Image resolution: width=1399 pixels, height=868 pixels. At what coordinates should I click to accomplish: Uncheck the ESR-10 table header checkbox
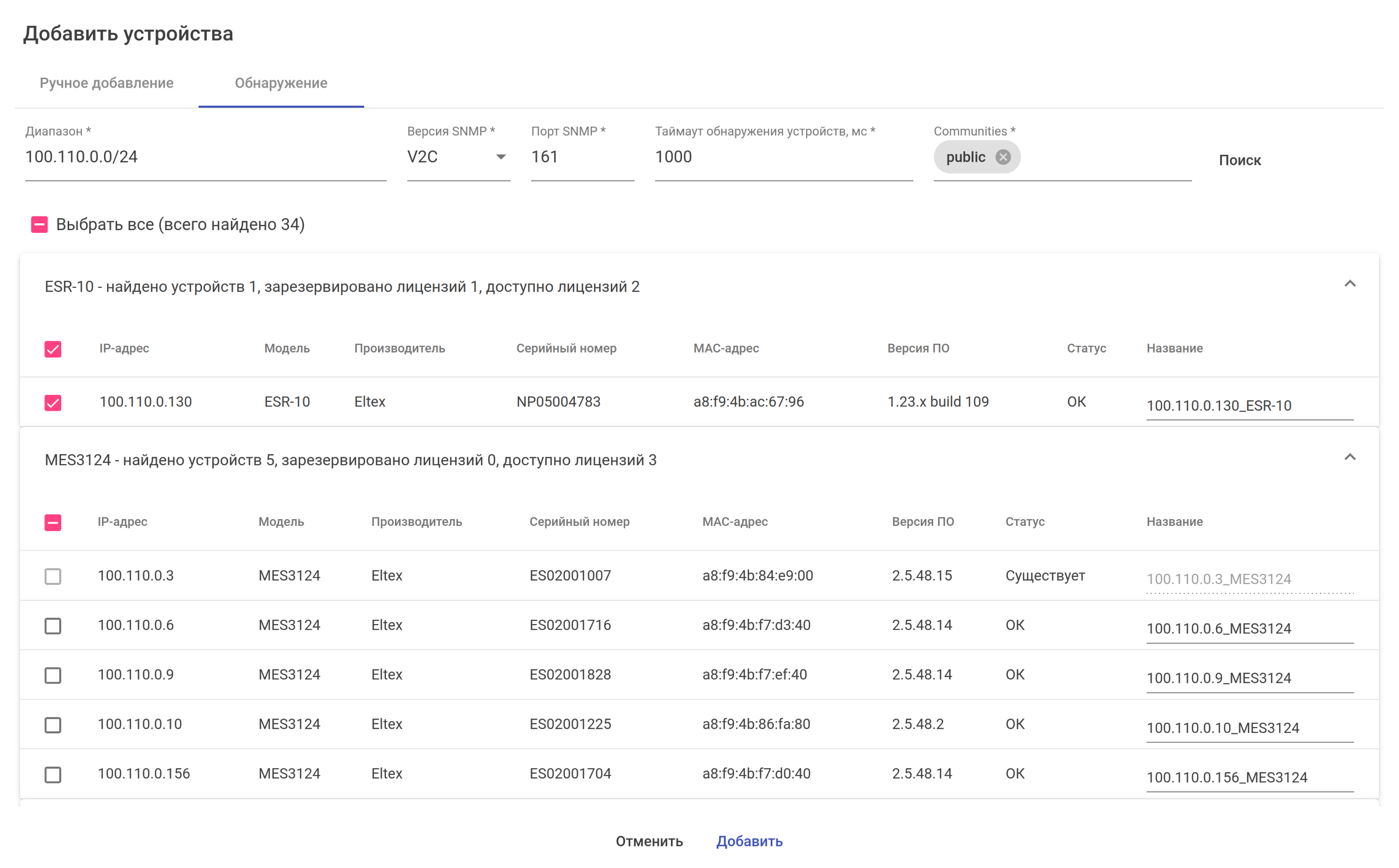pos(53,349)
